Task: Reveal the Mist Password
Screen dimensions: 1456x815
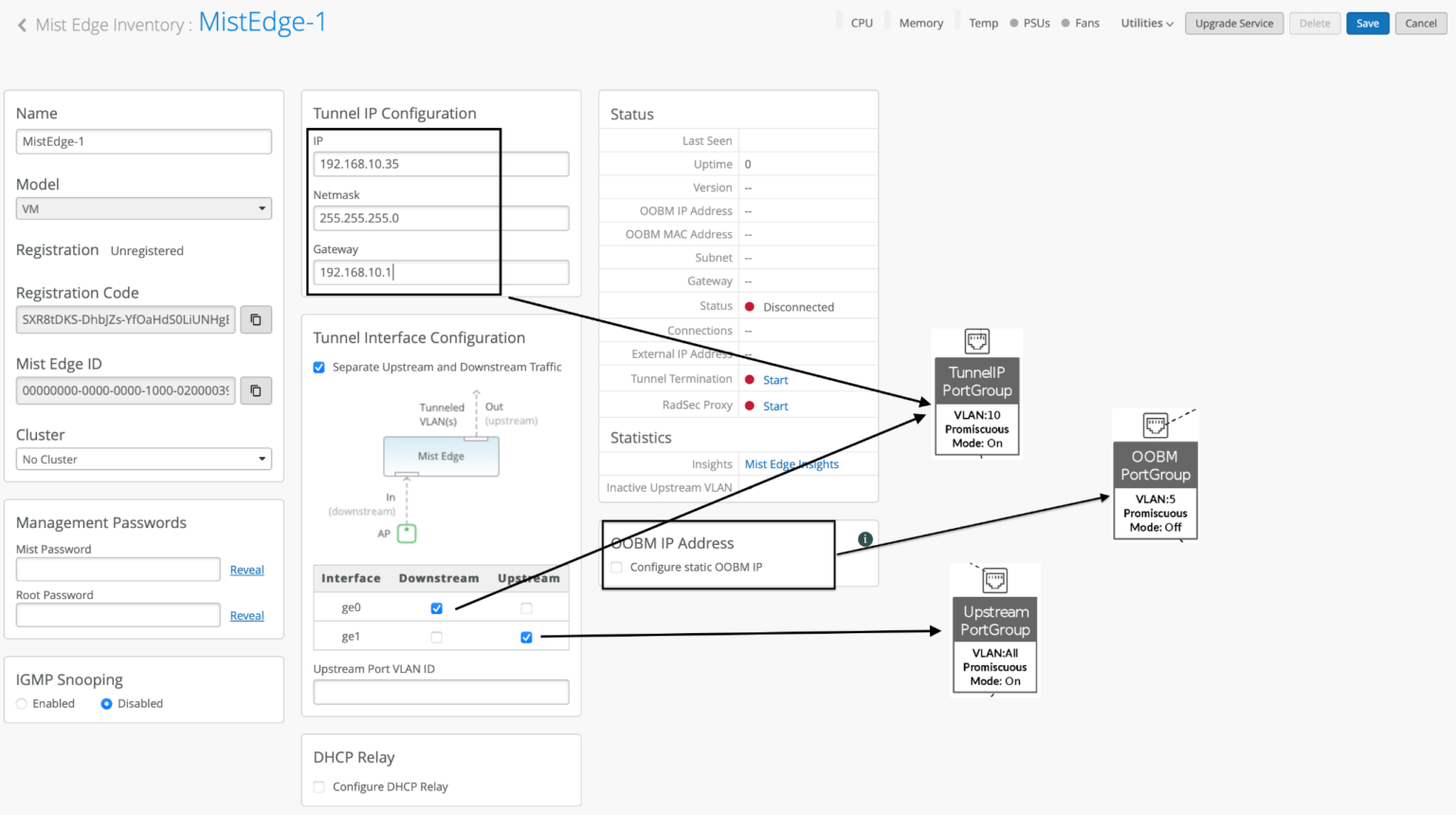Action: [x=246, y=570]
